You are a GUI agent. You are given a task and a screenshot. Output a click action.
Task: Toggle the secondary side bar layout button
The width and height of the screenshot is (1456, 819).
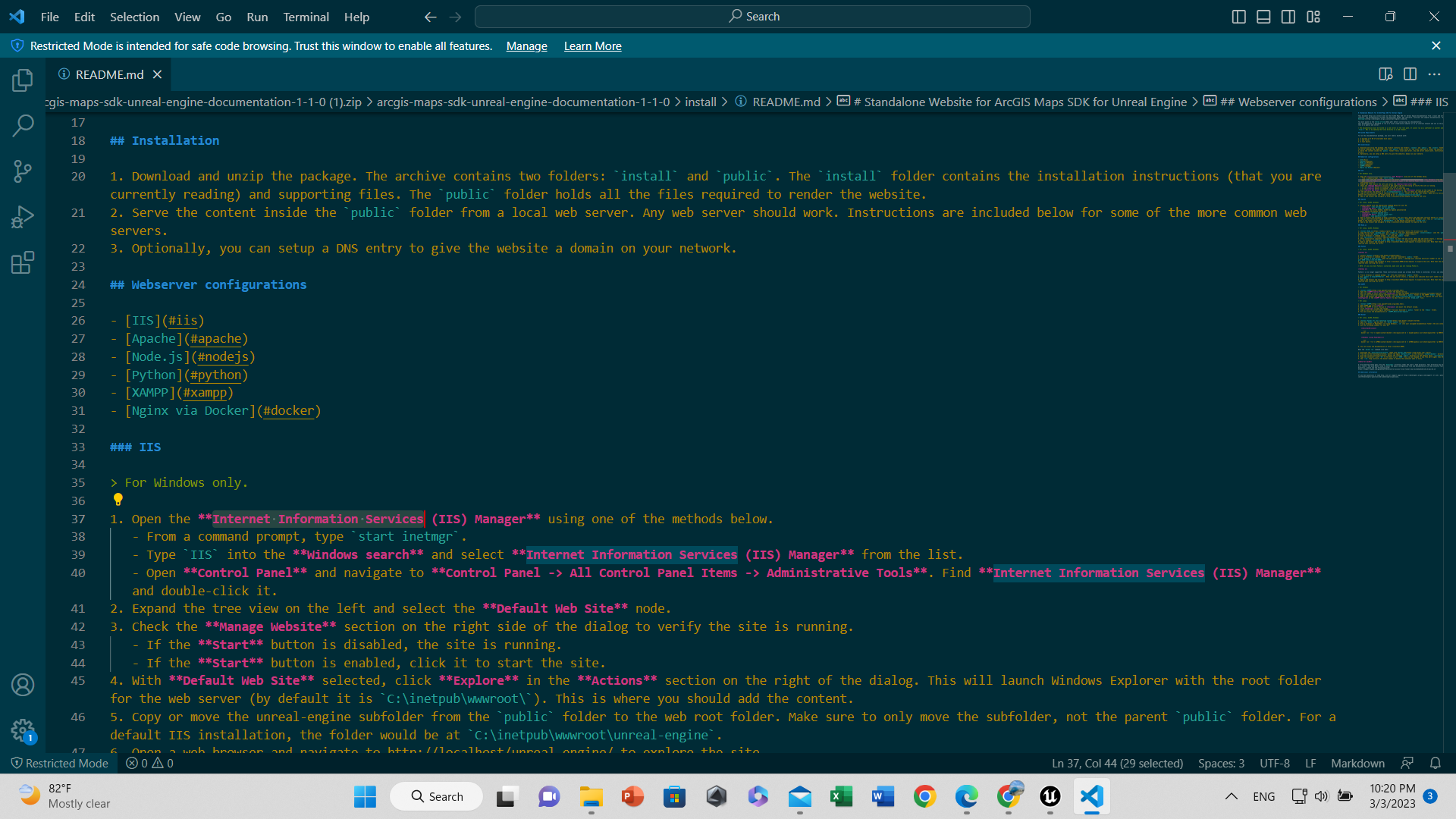pos(1288,17)
